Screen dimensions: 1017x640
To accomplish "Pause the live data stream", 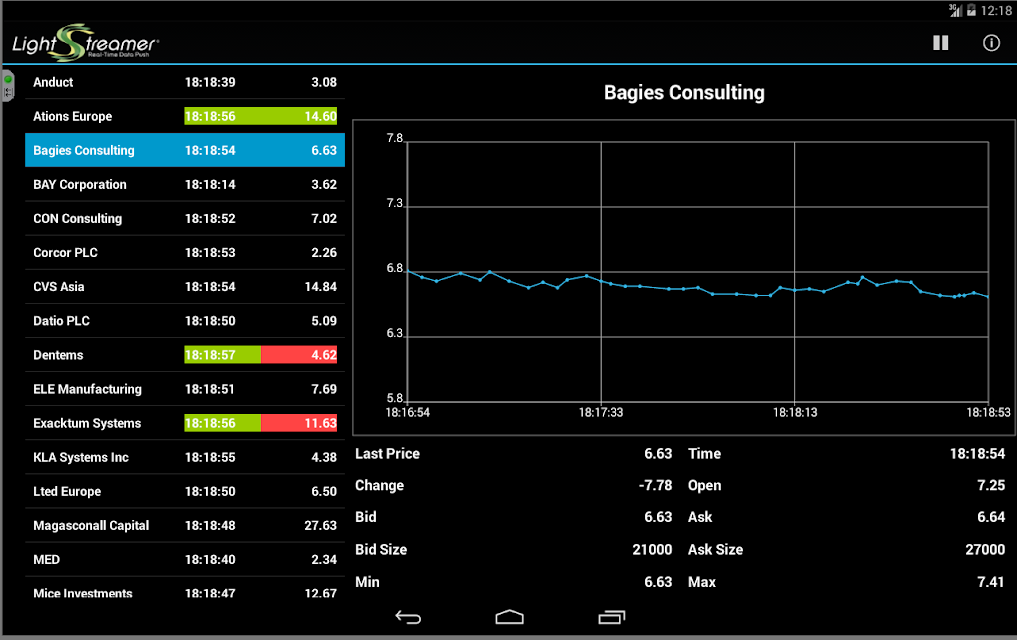I will point(940,43).
